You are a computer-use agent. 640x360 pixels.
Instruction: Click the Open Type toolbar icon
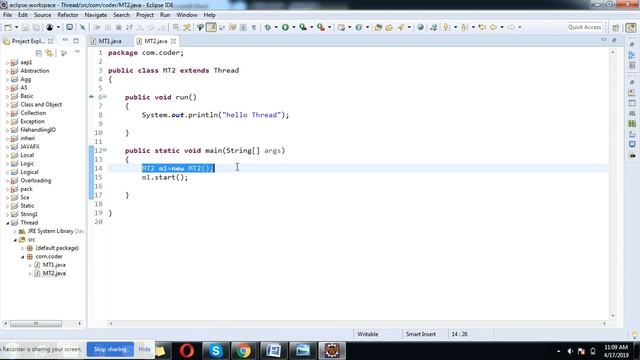pos(378,27)
